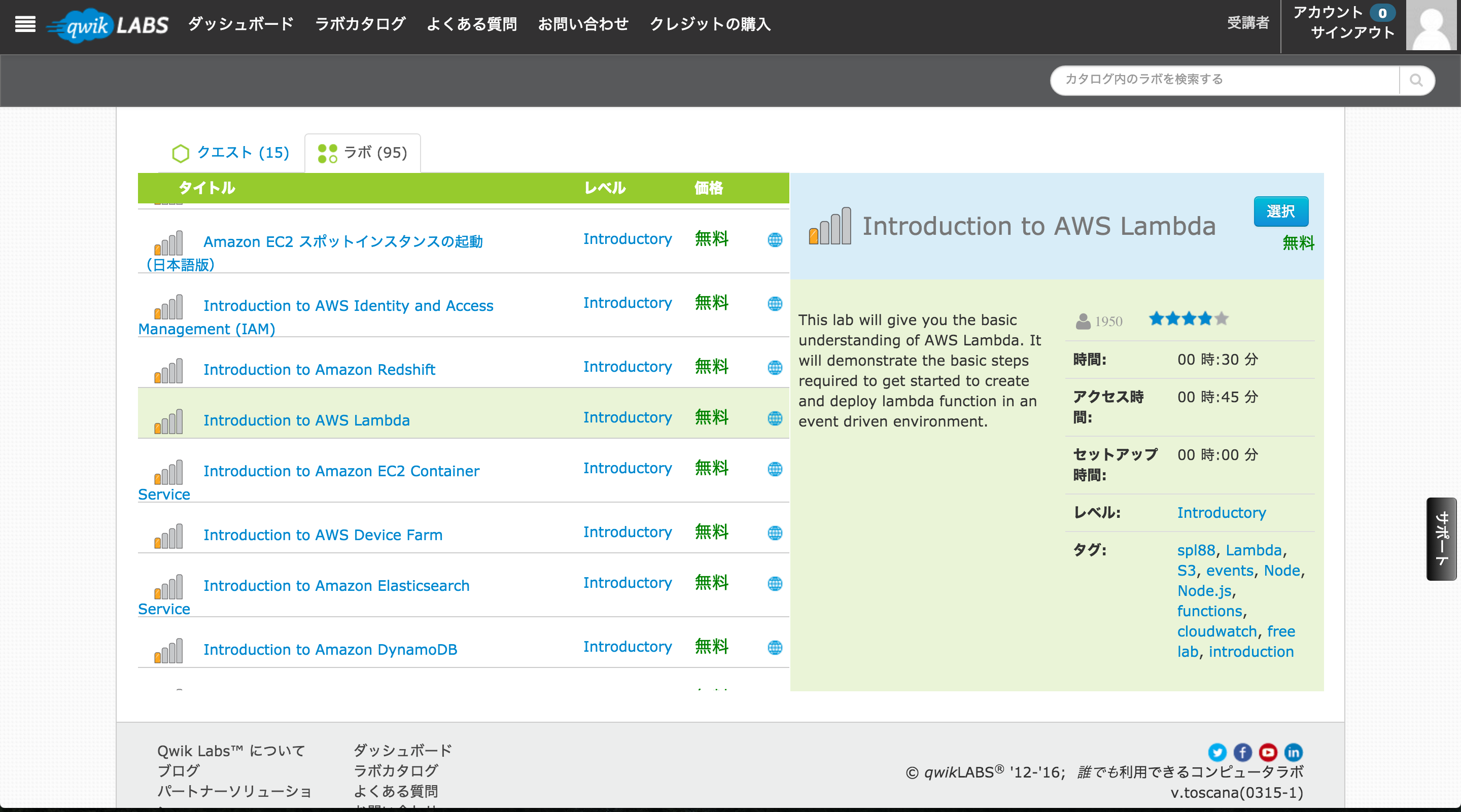Click the search magnifier icon
The image size is (1461, 812).
tap(1416, 80)
